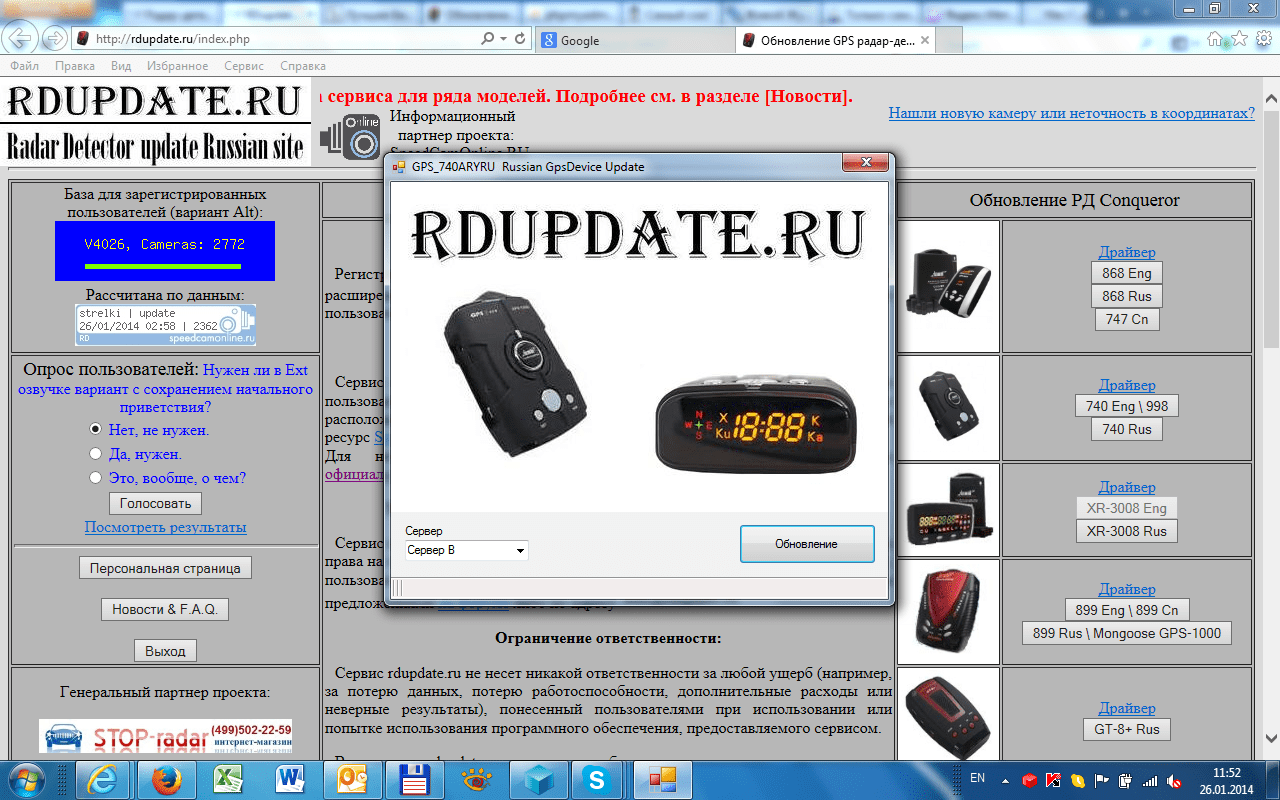Open link about new camera or coordinate errors
This screenshot has height=800, width=1280.
pos(1071,113)
